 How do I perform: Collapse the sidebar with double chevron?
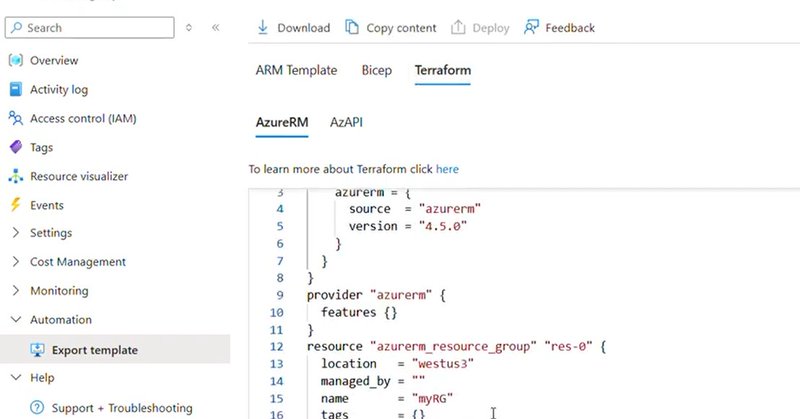(x=215, y=28)
